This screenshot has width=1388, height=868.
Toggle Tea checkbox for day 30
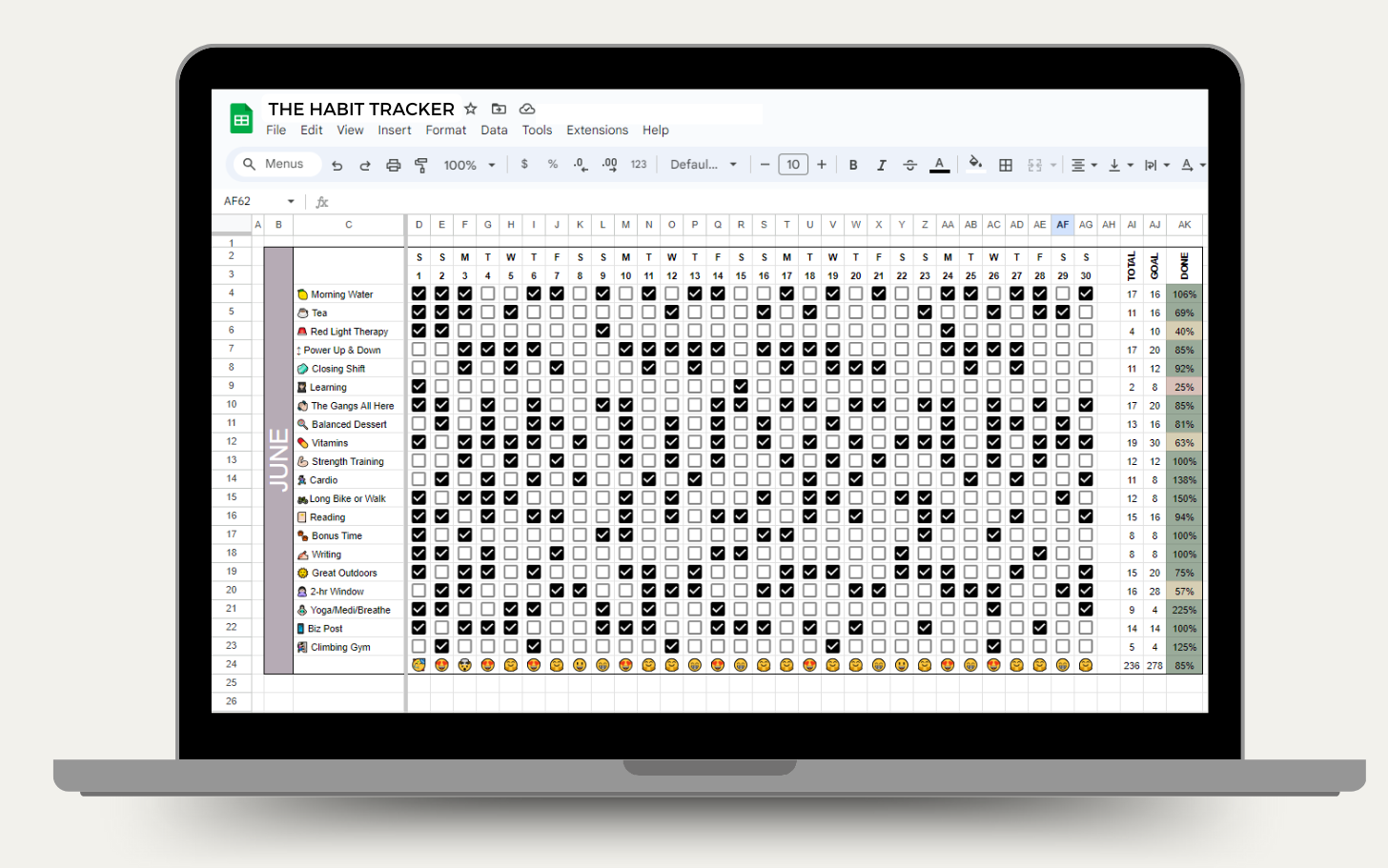1086,312
